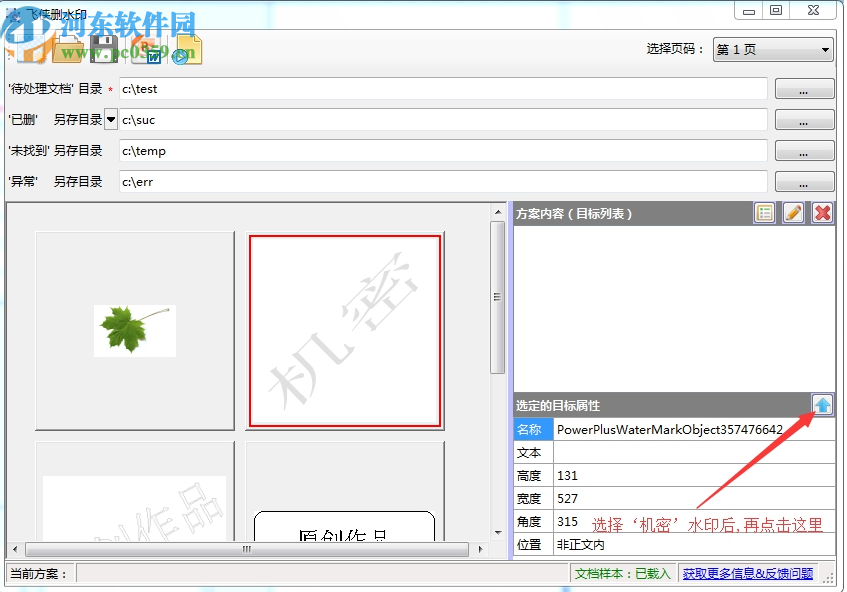This screenshot has height=592, width=847.
Task: Run batch processing with the play-document icon
Action: point(187,50)
